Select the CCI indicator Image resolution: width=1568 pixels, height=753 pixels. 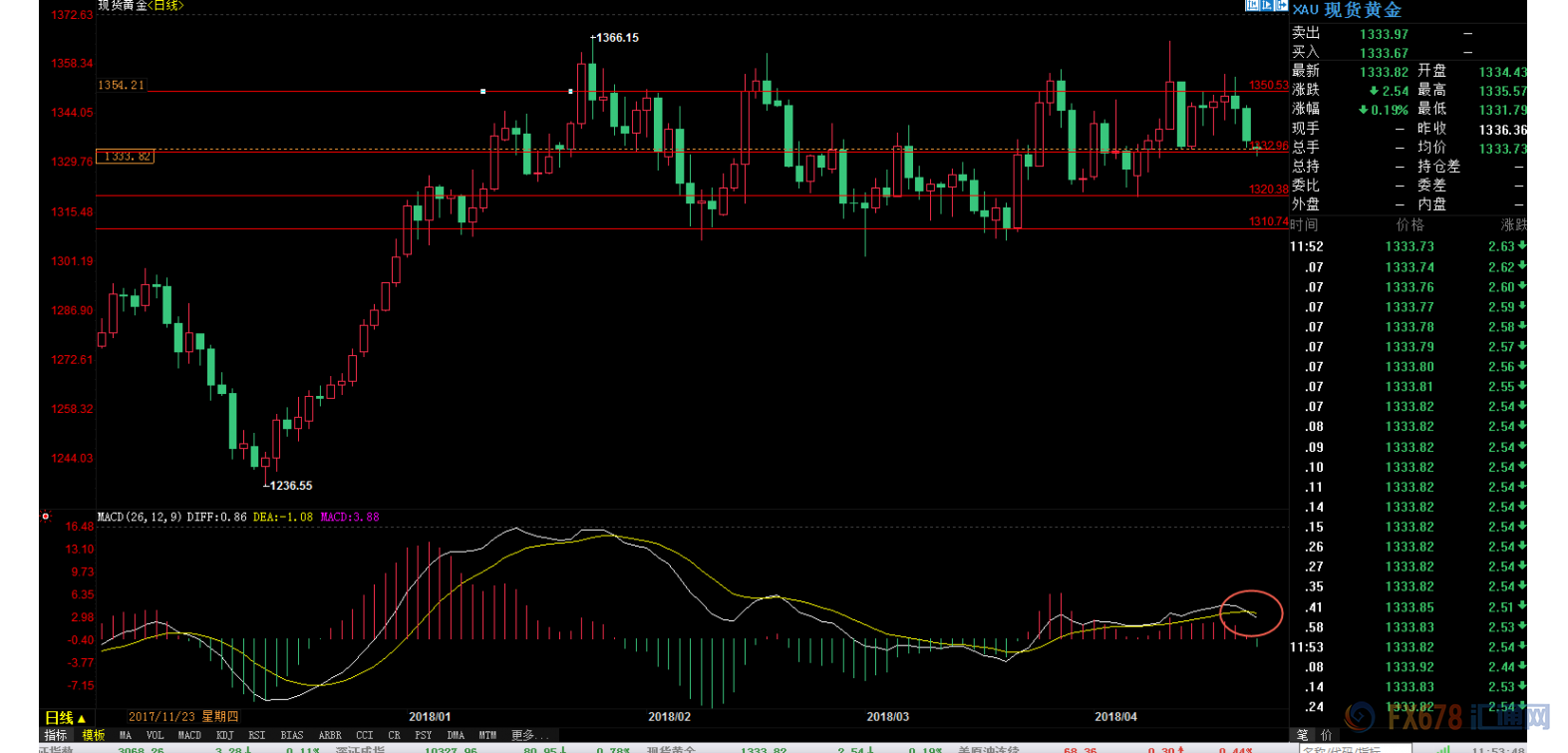tap(364, 735)
